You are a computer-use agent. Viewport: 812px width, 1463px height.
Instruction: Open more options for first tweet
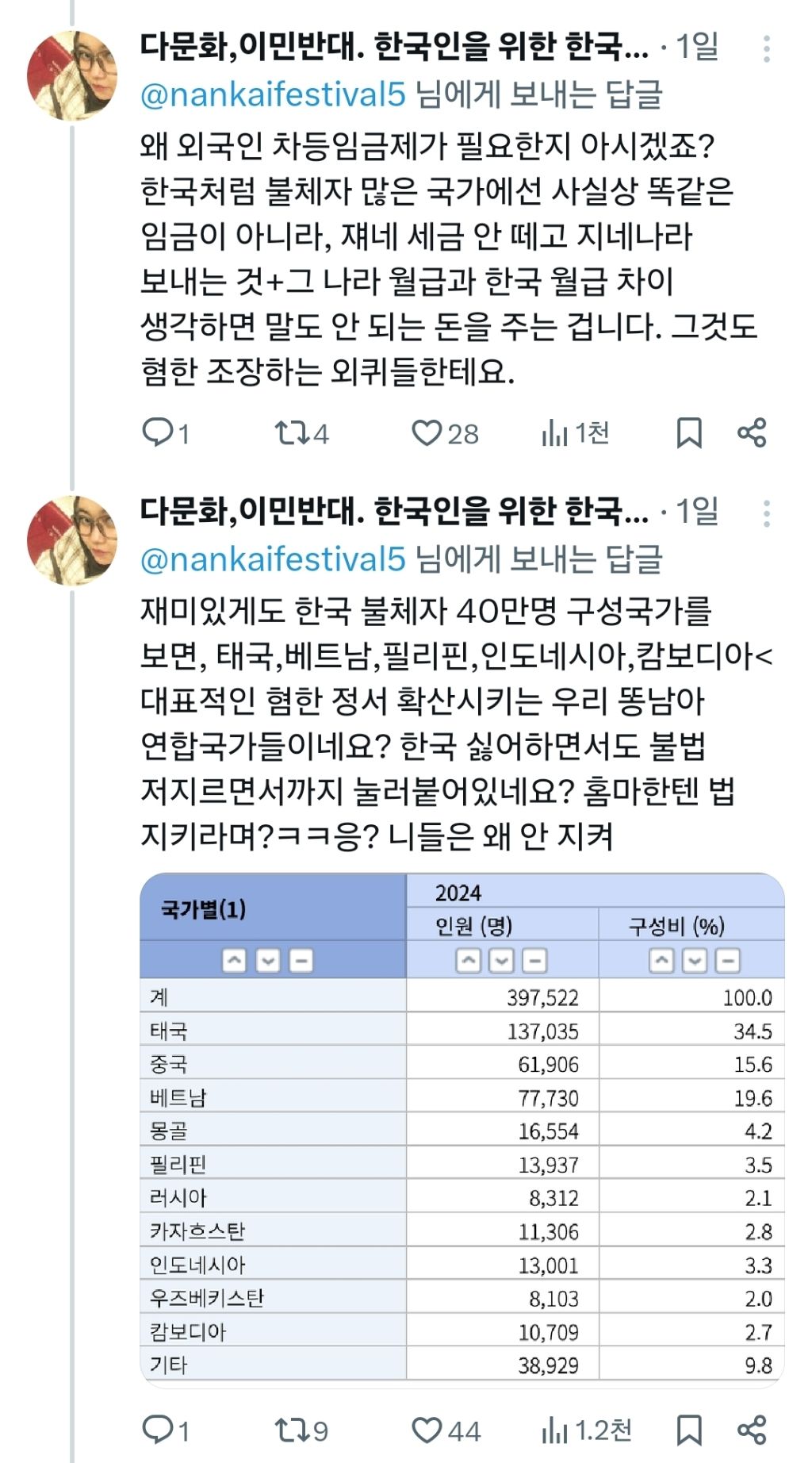coord(766,49)
